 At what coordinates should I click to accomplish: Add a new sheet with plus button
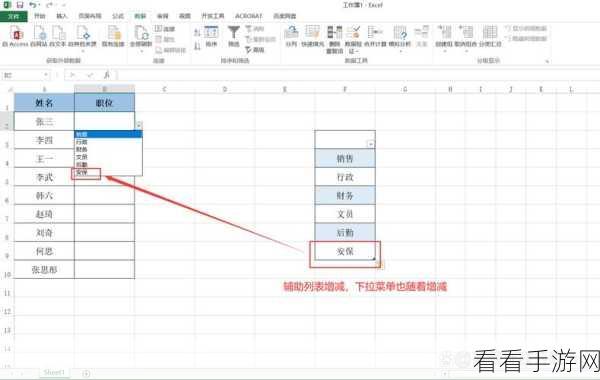(x=86, y=373)
